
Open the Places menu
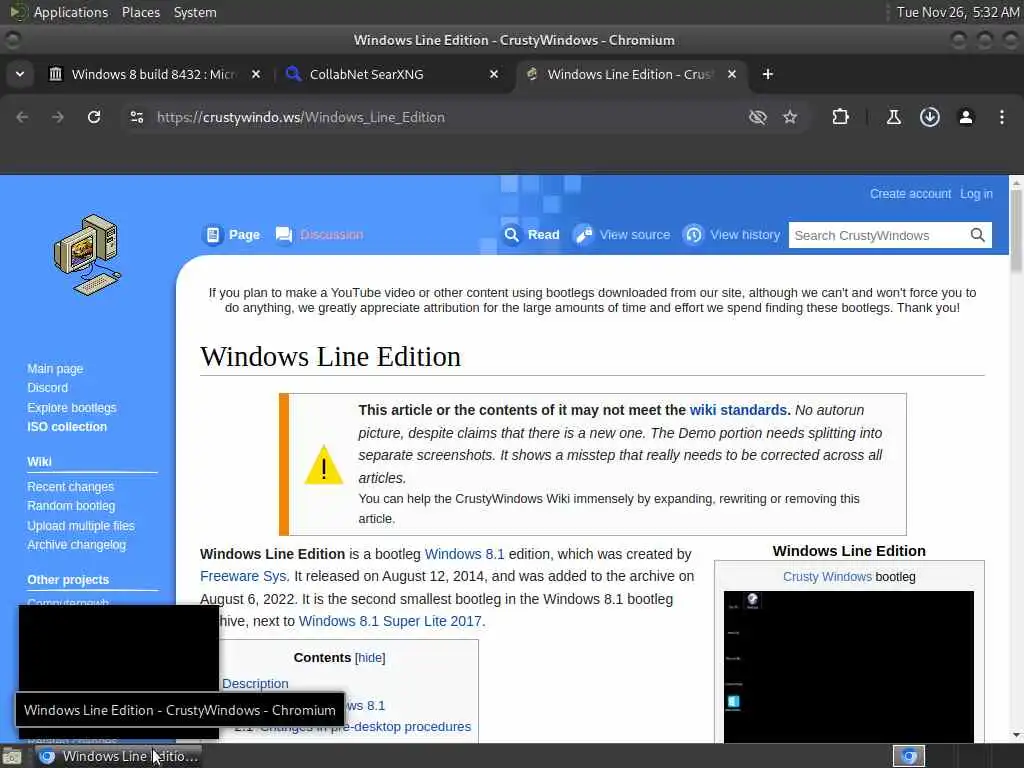tap(140, 12)
